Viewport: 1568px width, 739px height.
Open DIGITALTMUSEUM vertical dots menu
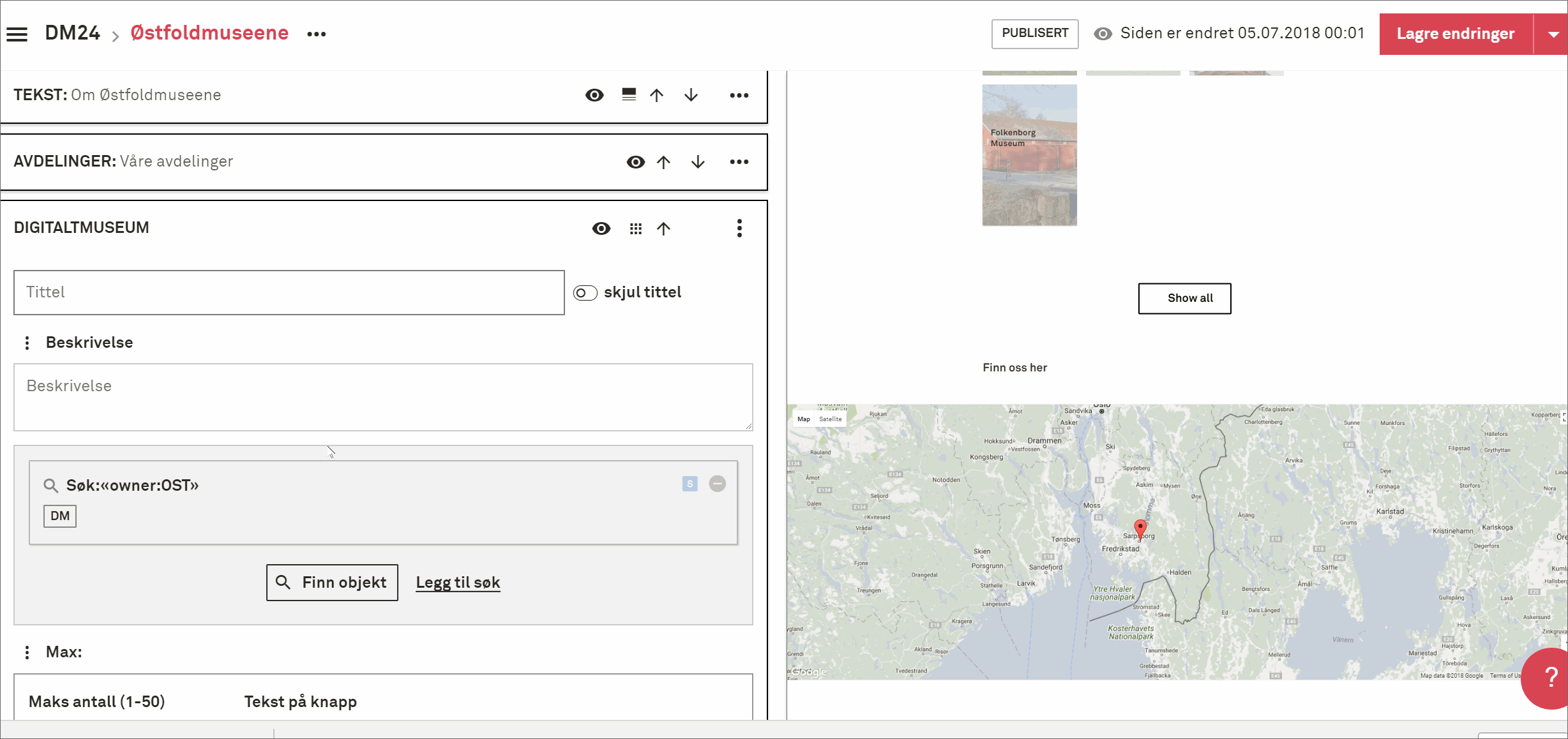(x=739, y=228)
